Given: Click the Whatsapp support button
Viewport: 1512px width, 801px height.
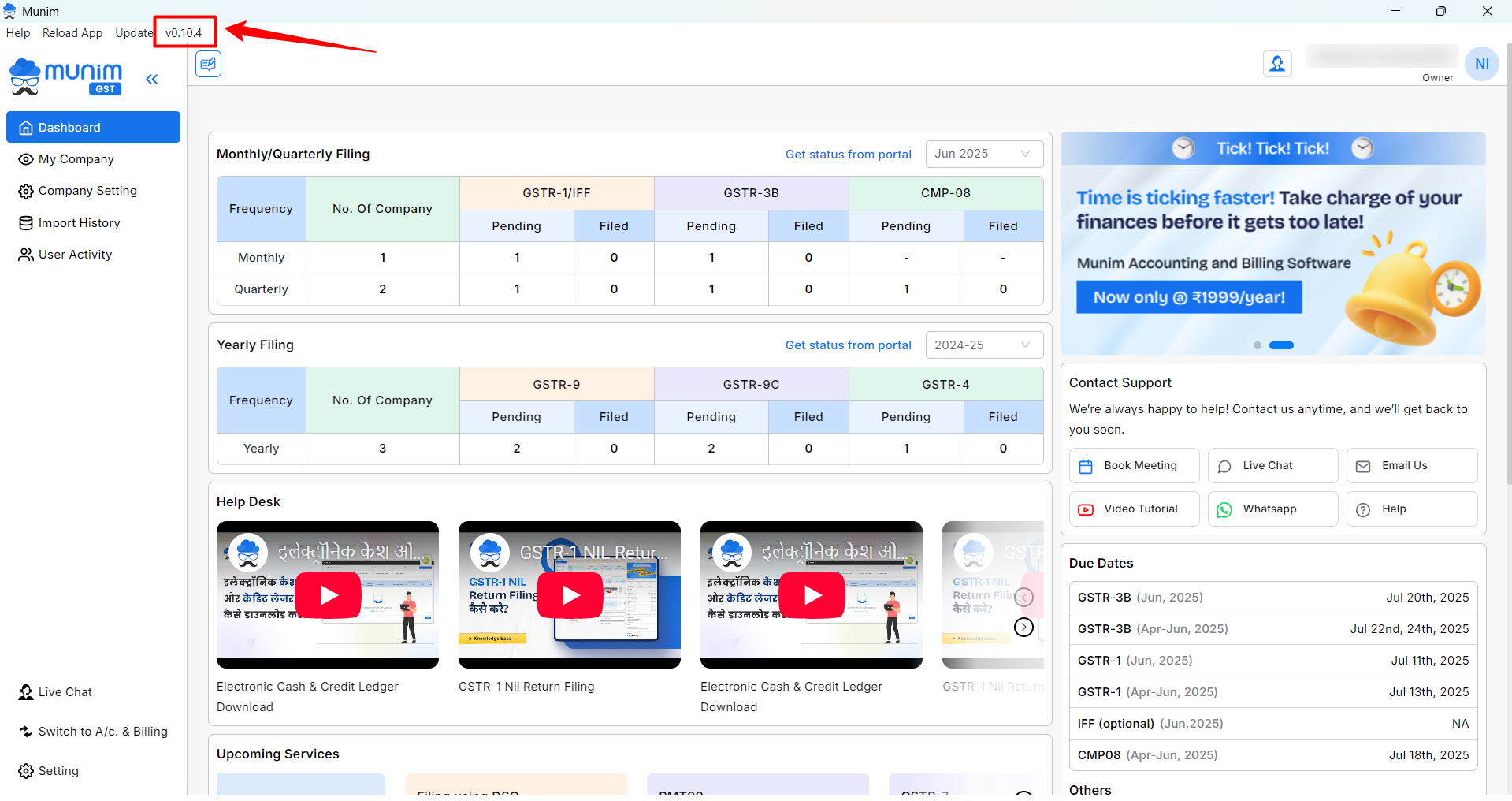Looking at the screenshot, I should click(1272, 509).
